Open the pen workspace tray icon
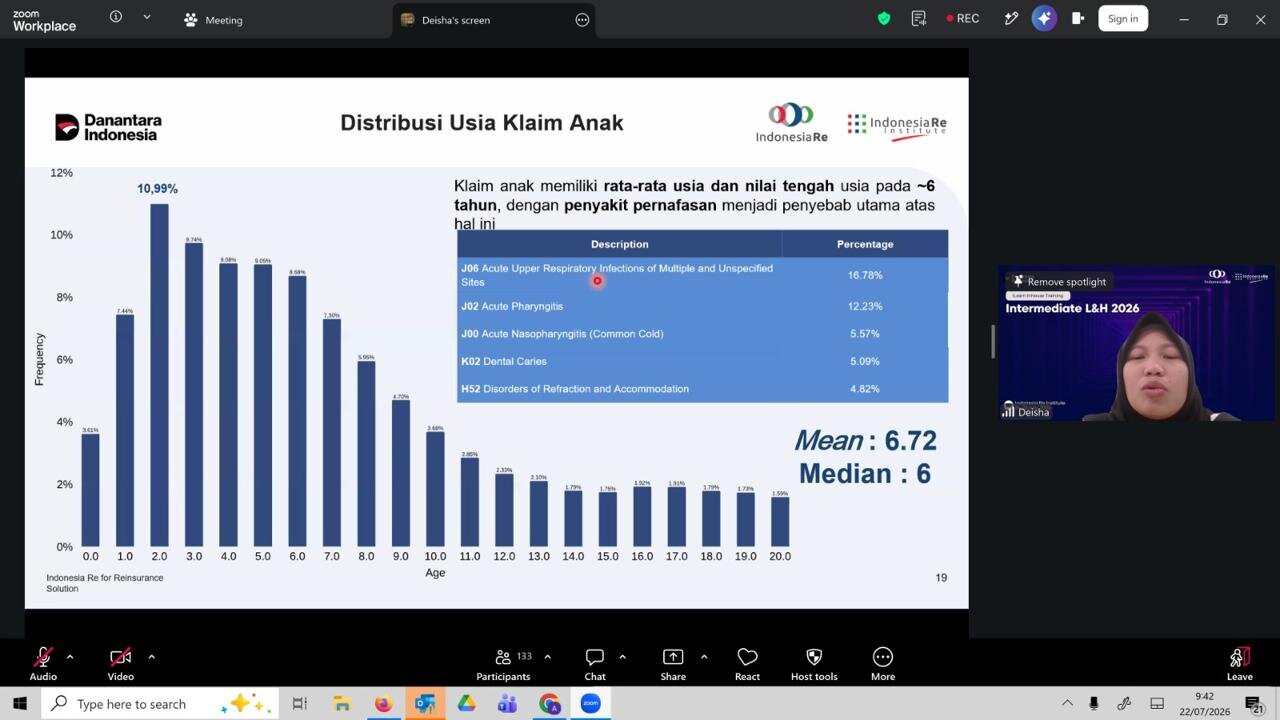This screenshot has height=720, width=1280. [1124, 704]
